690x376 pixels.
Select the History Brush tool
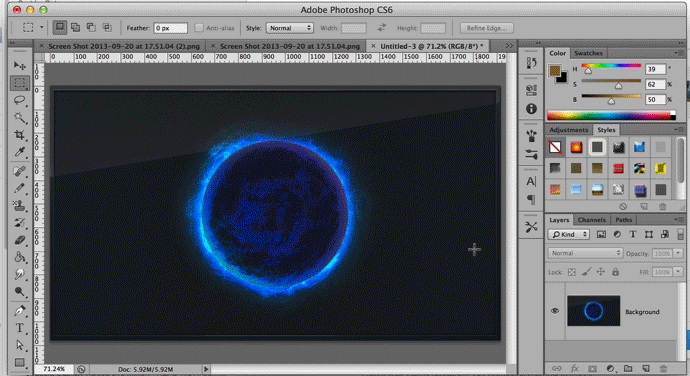coord(19,223)
